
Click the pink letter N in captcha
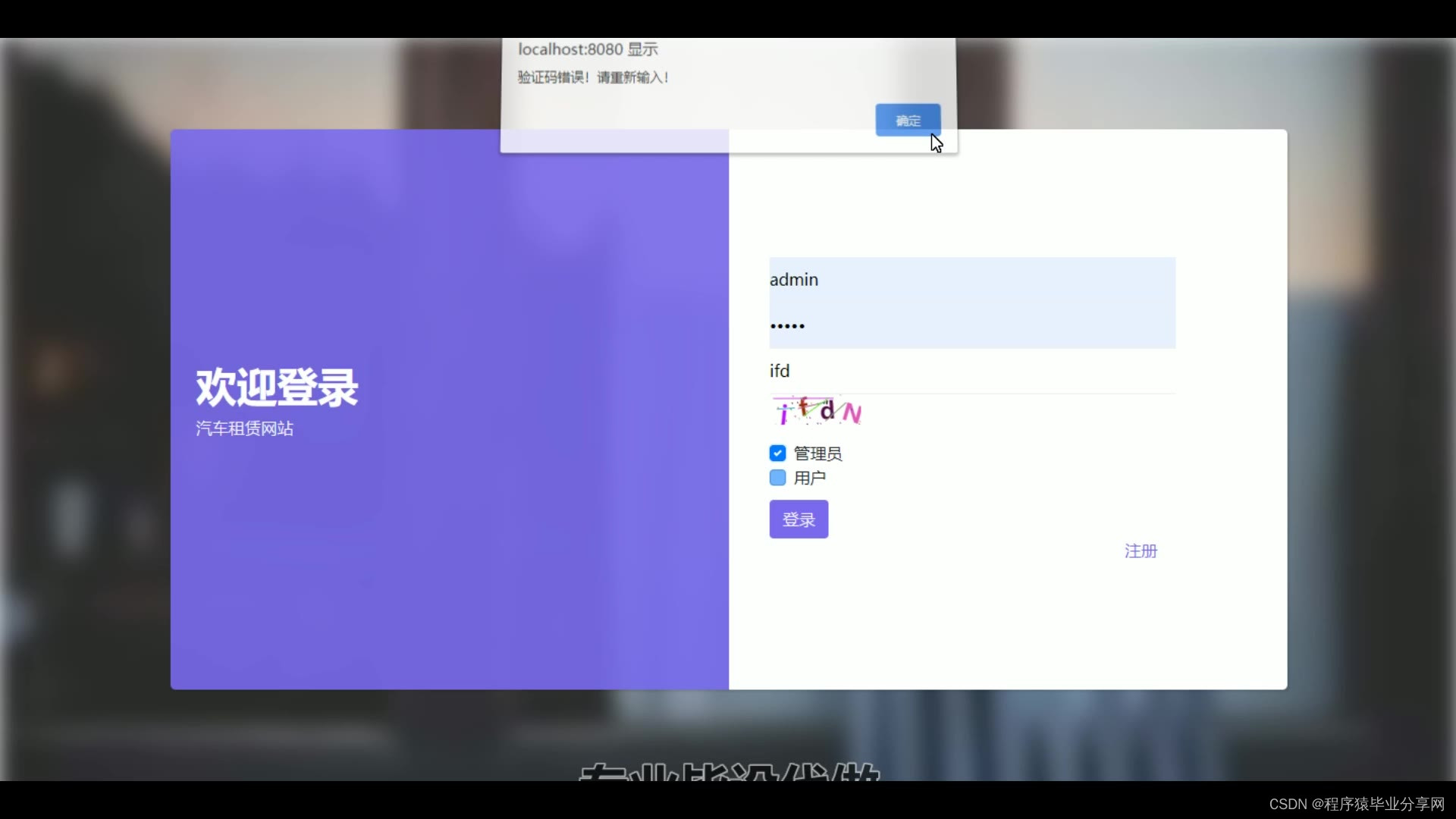click(x=852, y=414)
